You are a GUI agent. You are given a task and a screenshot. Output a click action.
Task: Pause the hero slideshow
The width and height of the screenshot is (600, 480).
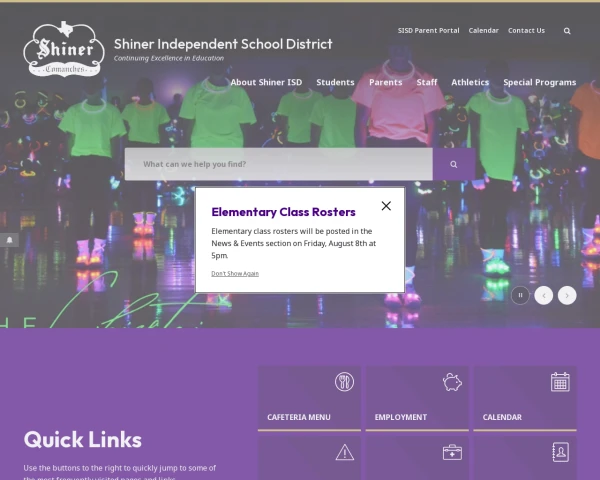click(520, 295)
